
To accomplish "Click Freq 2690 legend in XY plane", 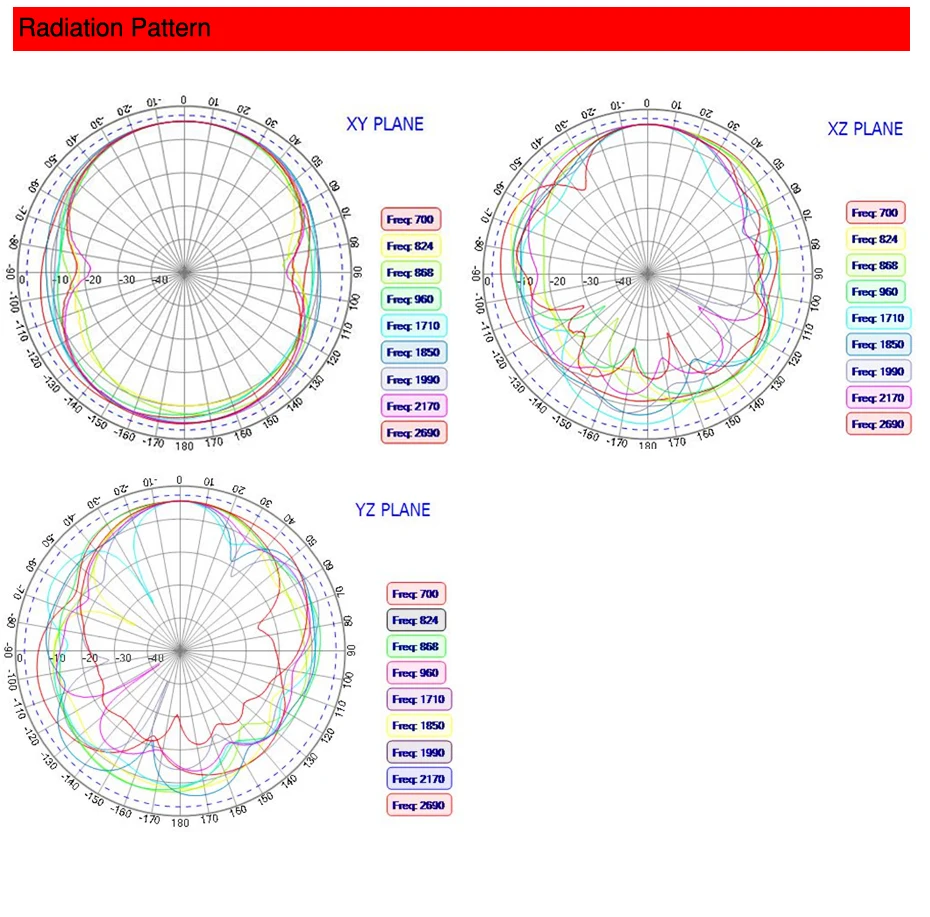I will coord(413,432).
